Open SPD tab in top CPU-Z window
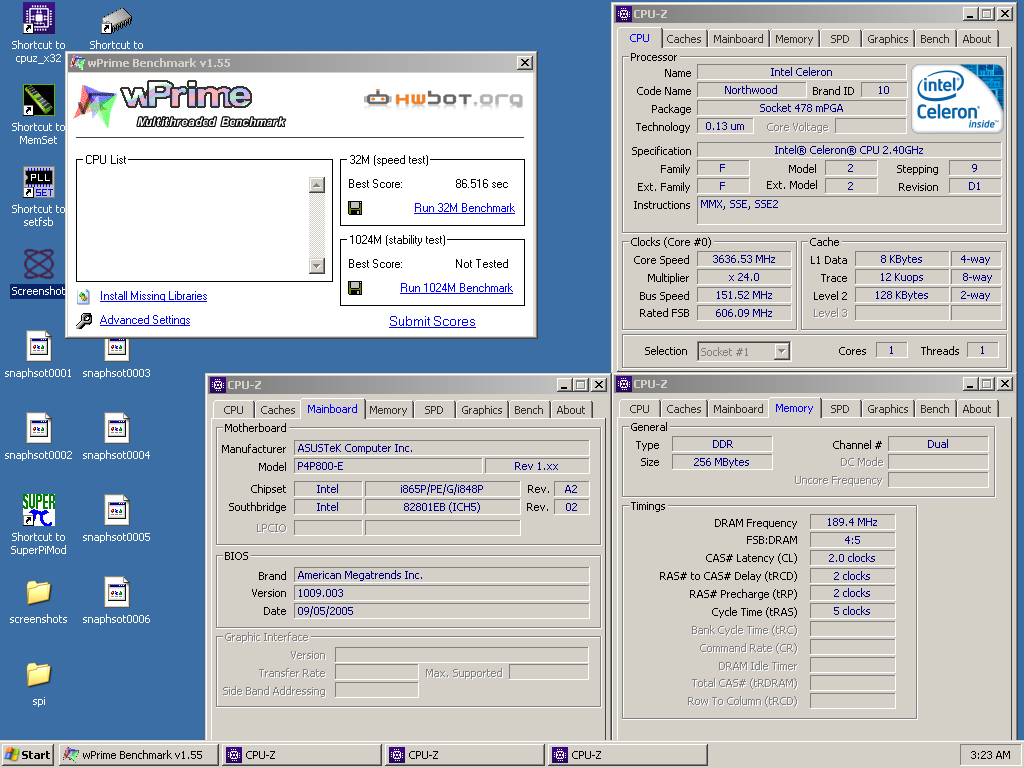1024x768 pixels. pyautogui.click(x=839, y=39)
